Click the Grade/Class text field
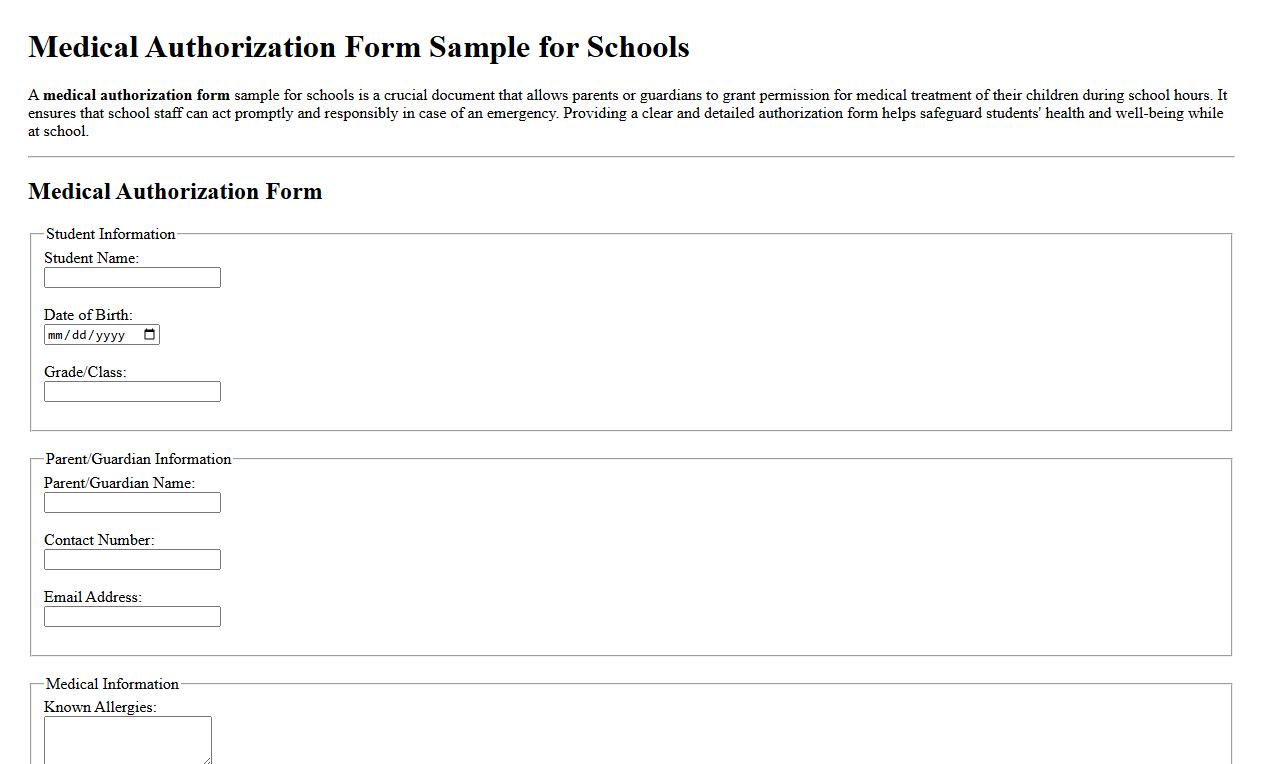The height and width of the screenshot is (764, 1263). [x=131, y=391]
